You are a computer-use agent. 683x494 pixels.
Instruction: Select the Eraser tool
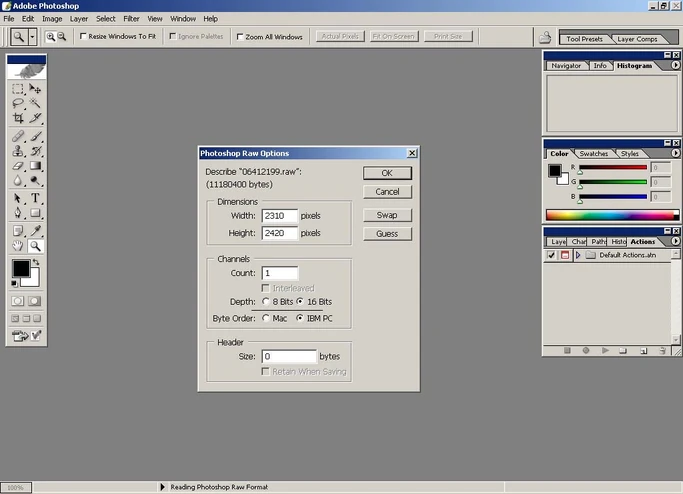[x=18, y=167]
